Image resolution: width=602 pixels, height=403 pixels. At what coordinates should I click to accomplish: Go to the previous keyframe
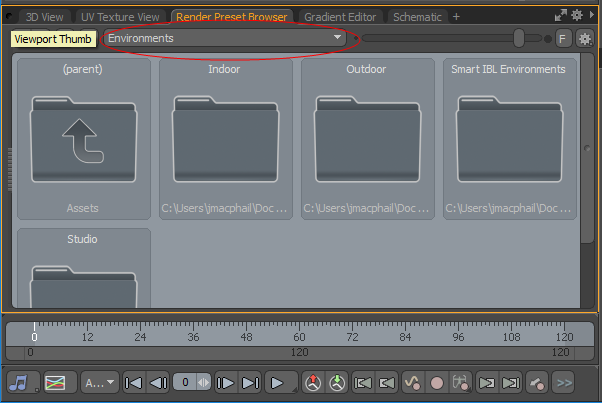point(364,382)
